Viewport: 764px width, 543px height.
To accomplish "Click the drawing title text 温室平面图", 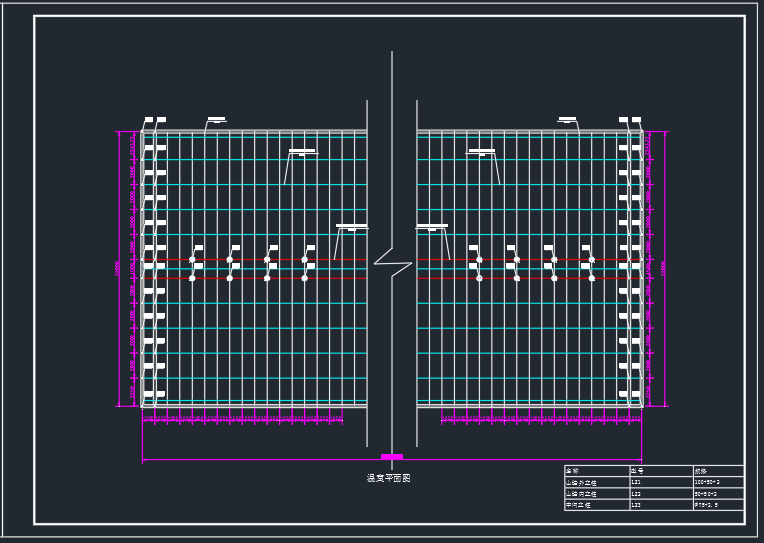I will coord(388,478).
